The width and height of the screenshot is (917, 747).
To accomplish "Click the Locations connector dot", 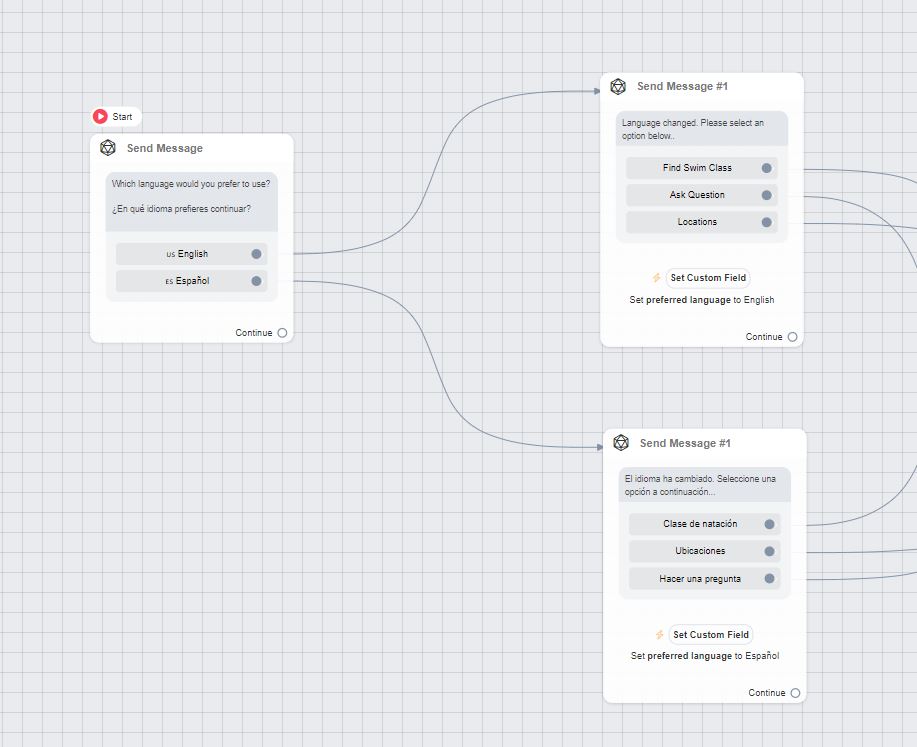I will (767, 222).
